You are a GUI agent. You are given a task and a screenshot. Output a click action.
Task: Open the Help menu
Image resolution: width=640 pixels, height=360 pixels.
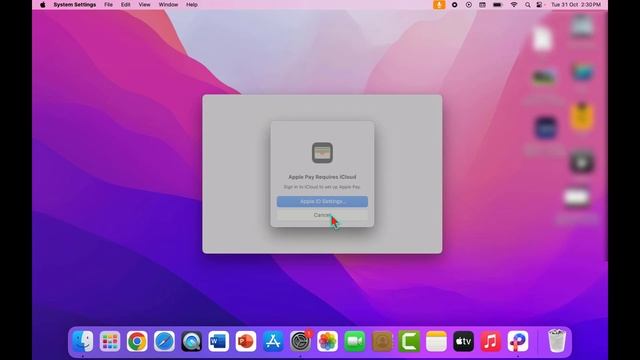coord(191,5)
